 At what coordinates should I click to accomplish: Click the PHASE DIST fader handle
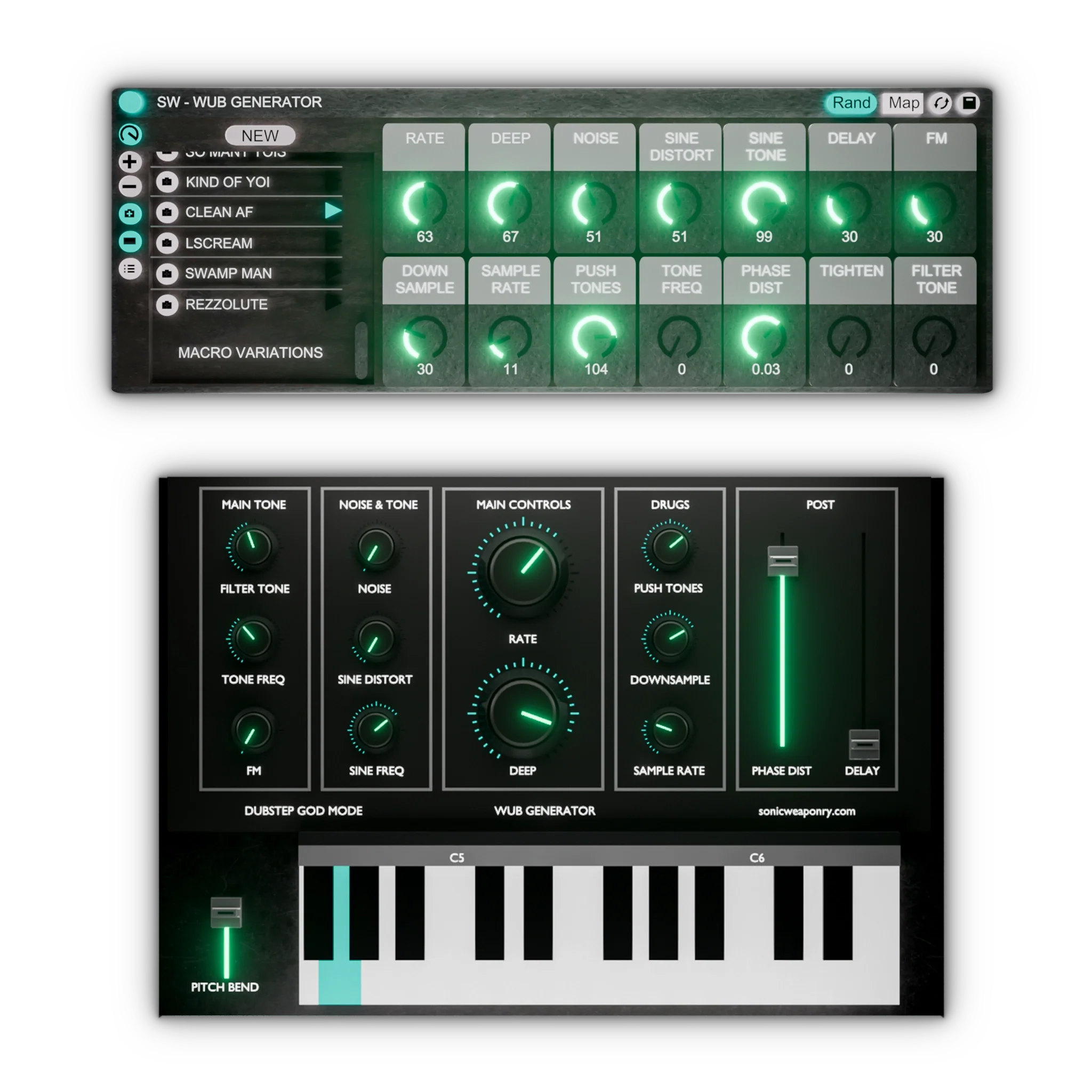782,561
